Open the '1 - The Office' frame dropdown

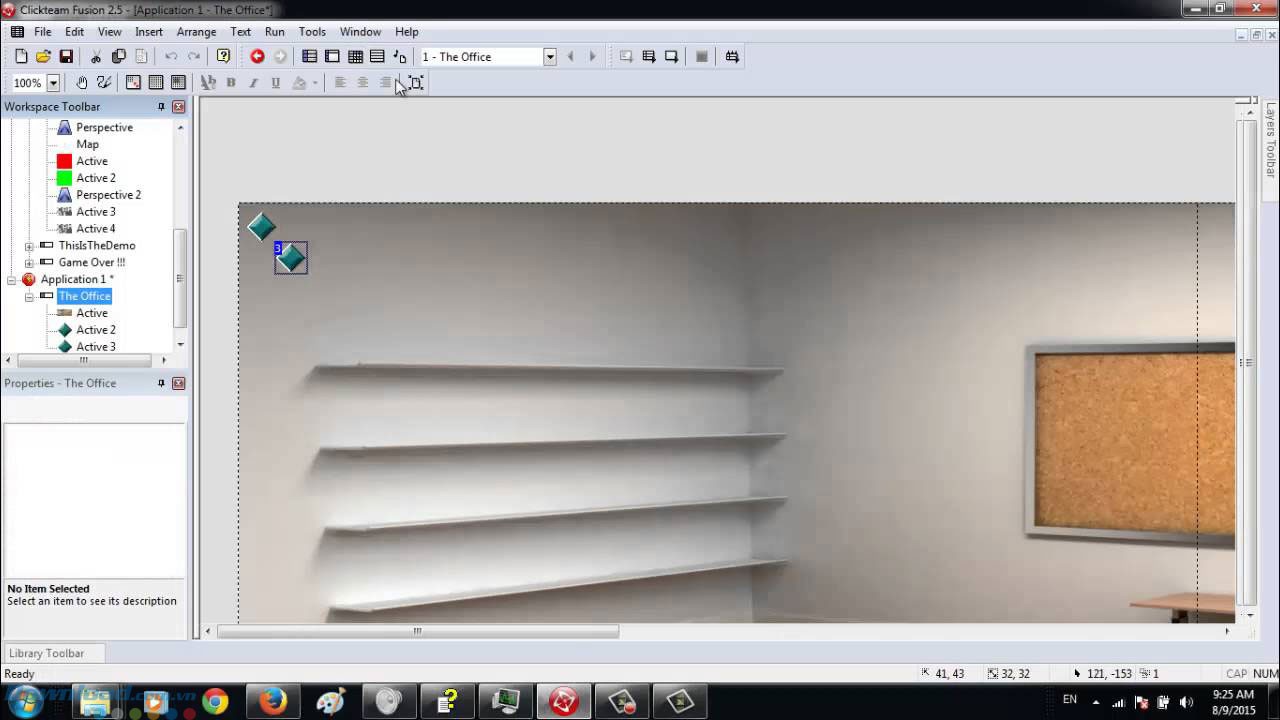click(550, 56)
